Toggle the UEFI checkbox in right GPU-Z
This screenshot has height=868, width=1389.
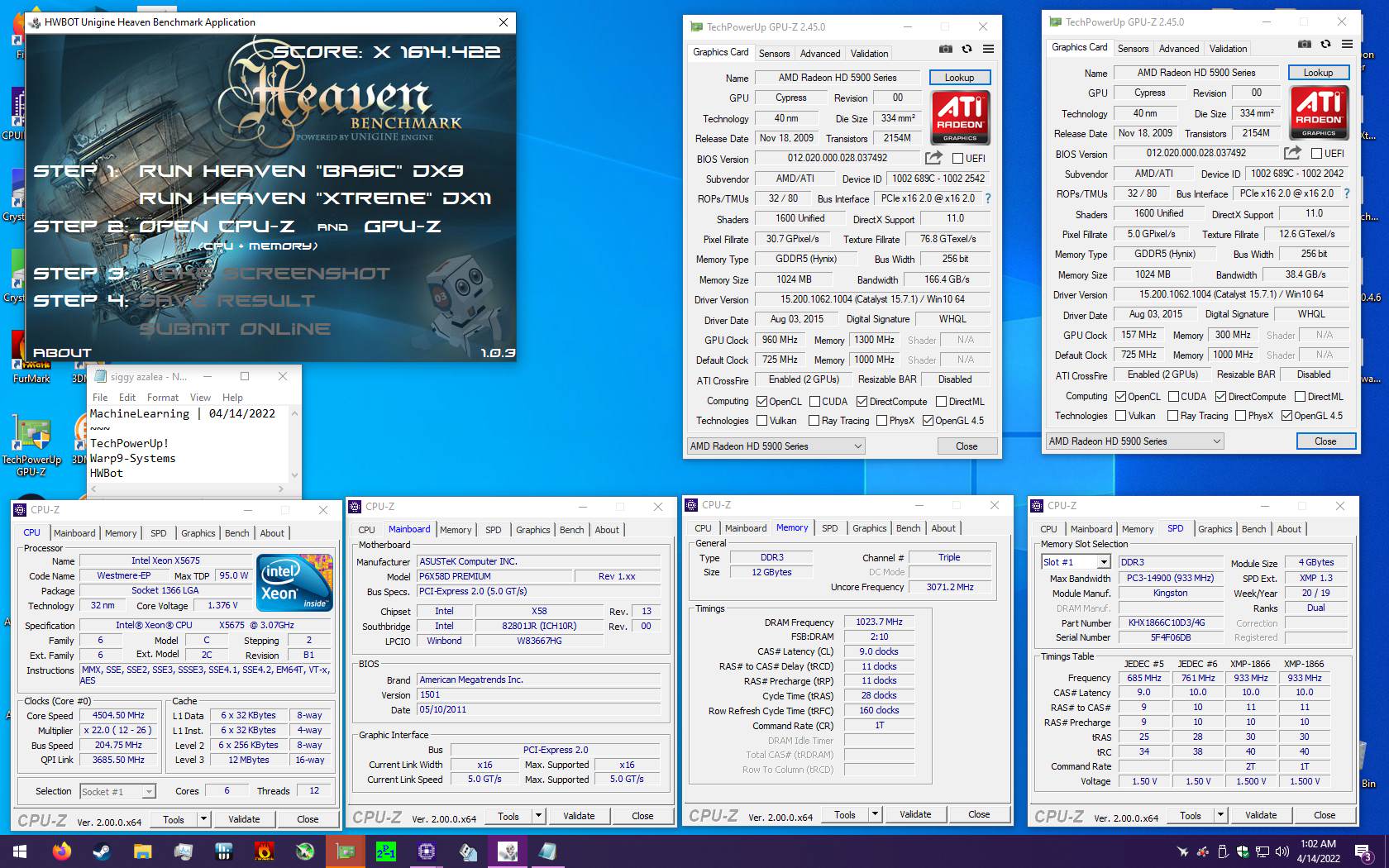(1316, 154)
